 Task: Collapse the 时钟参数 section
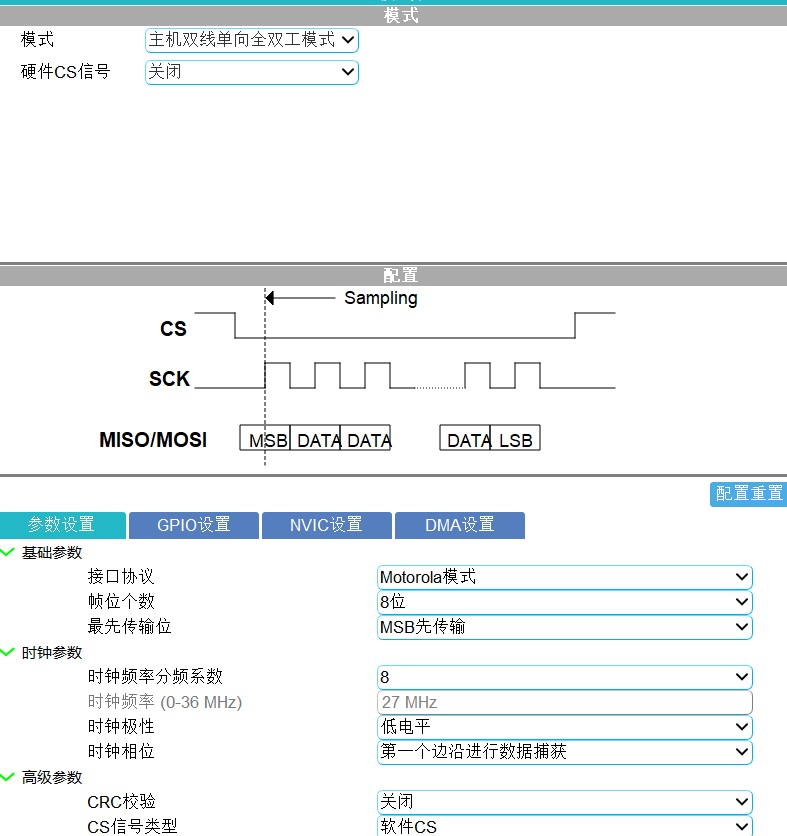click(x=8, y=652)
